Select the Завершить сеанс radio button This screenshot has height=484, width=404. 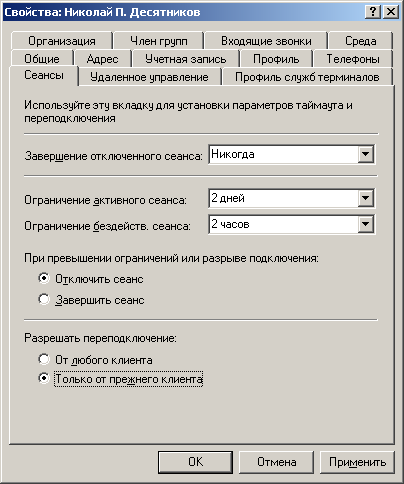click(x=44, y=299)
